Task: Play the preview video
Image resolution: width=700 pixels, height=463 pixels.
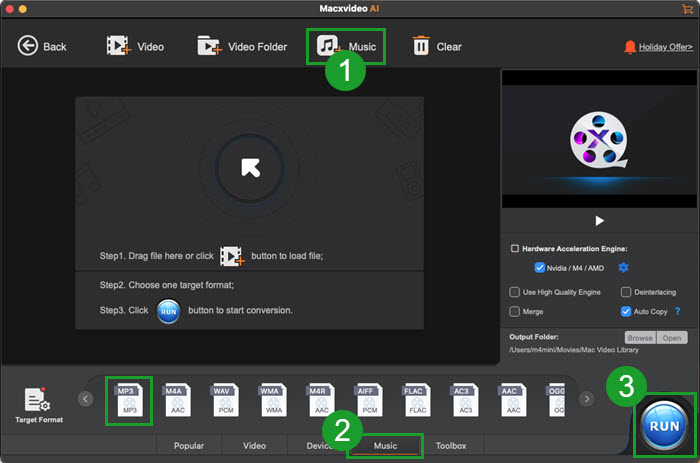Action: [600, 221]
